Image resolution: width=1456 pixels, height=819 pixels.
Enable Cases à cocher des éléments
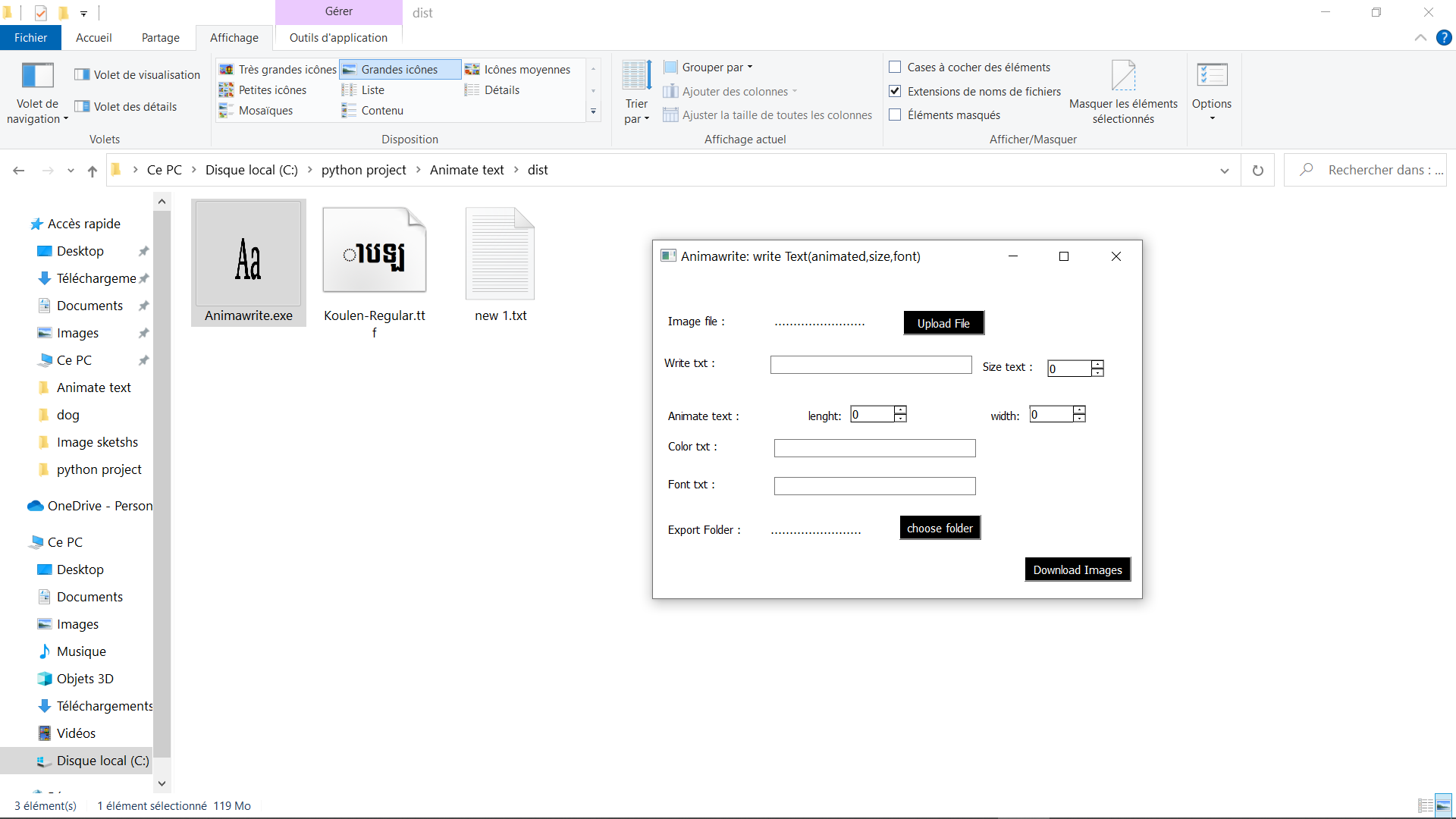pos(895,67)
